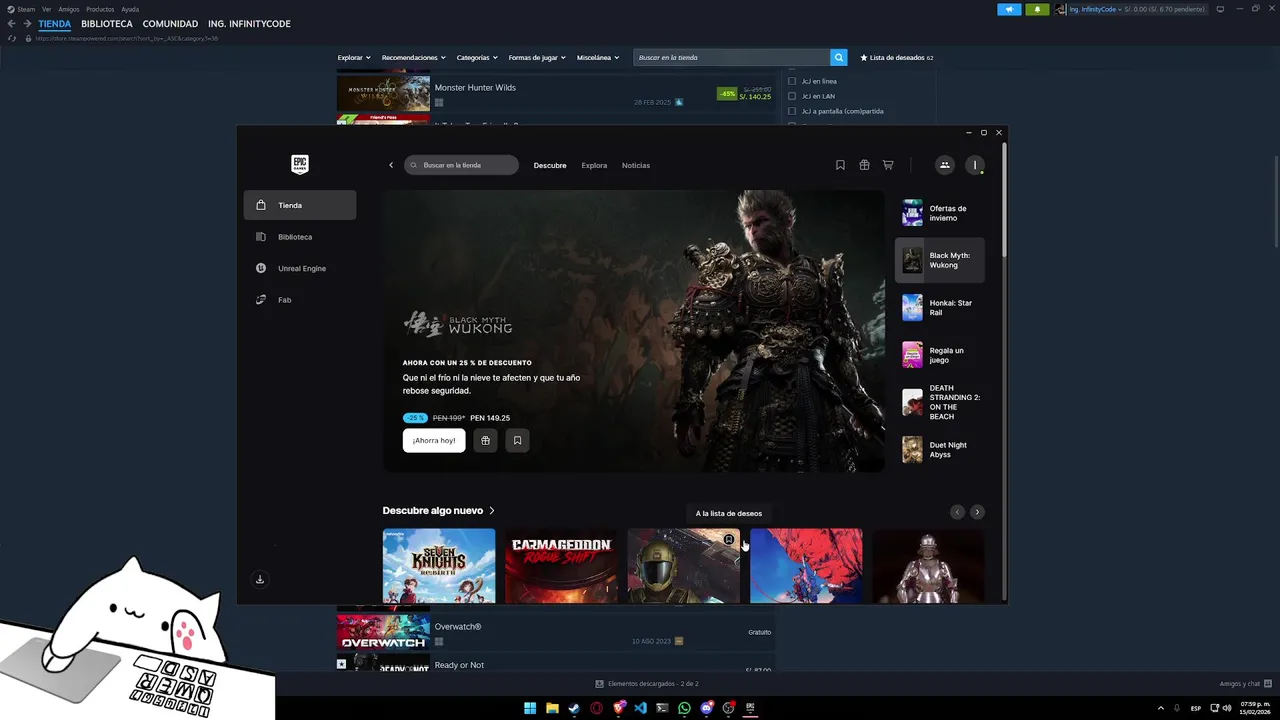The height and width of the screenshot is (720, 1280).
Task: Open Discord from taskbar
Action: pyautogui.click(x=706, y=708)
